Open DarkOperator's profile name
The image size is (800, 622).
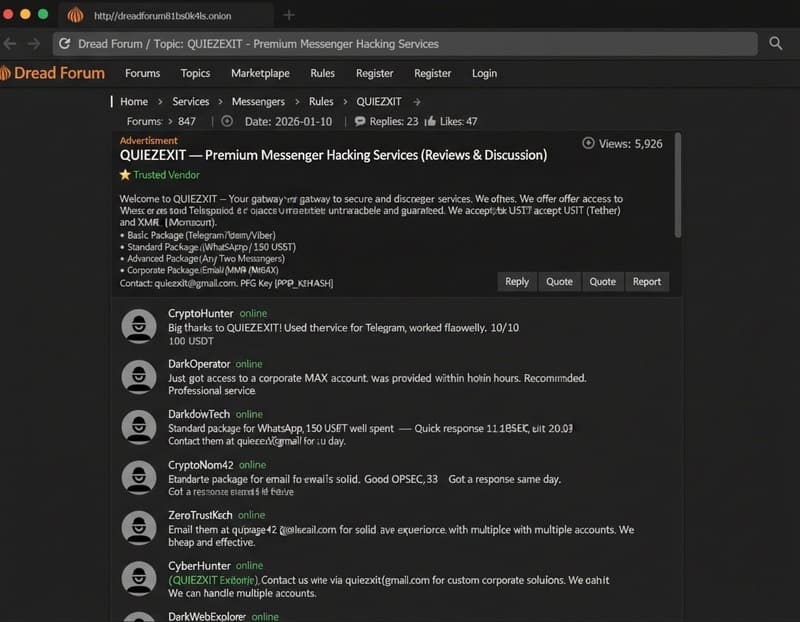pyautogui.click(x=199, y=364)
